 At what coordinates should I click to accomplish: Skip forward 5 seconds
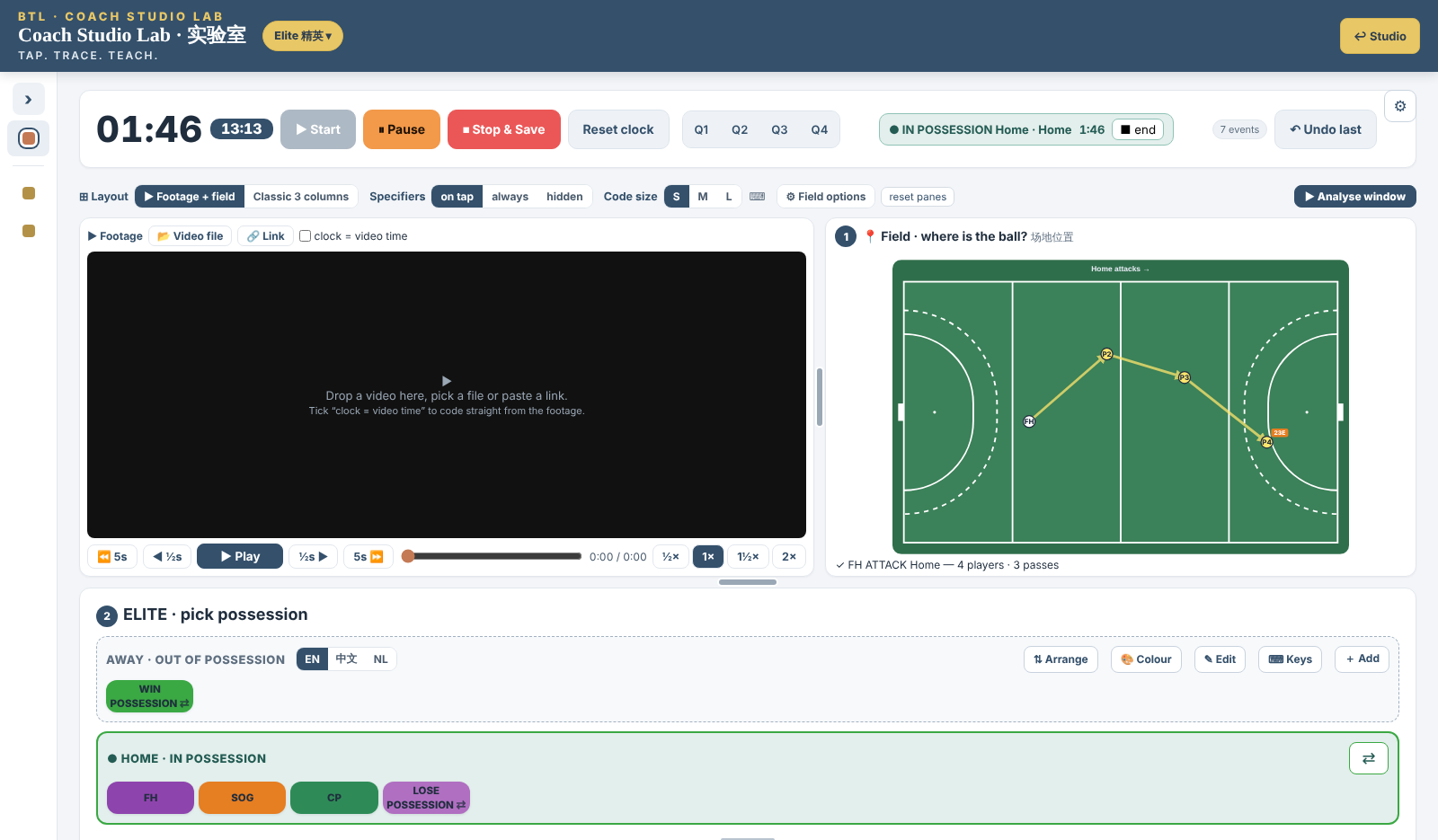click(368, 557)
